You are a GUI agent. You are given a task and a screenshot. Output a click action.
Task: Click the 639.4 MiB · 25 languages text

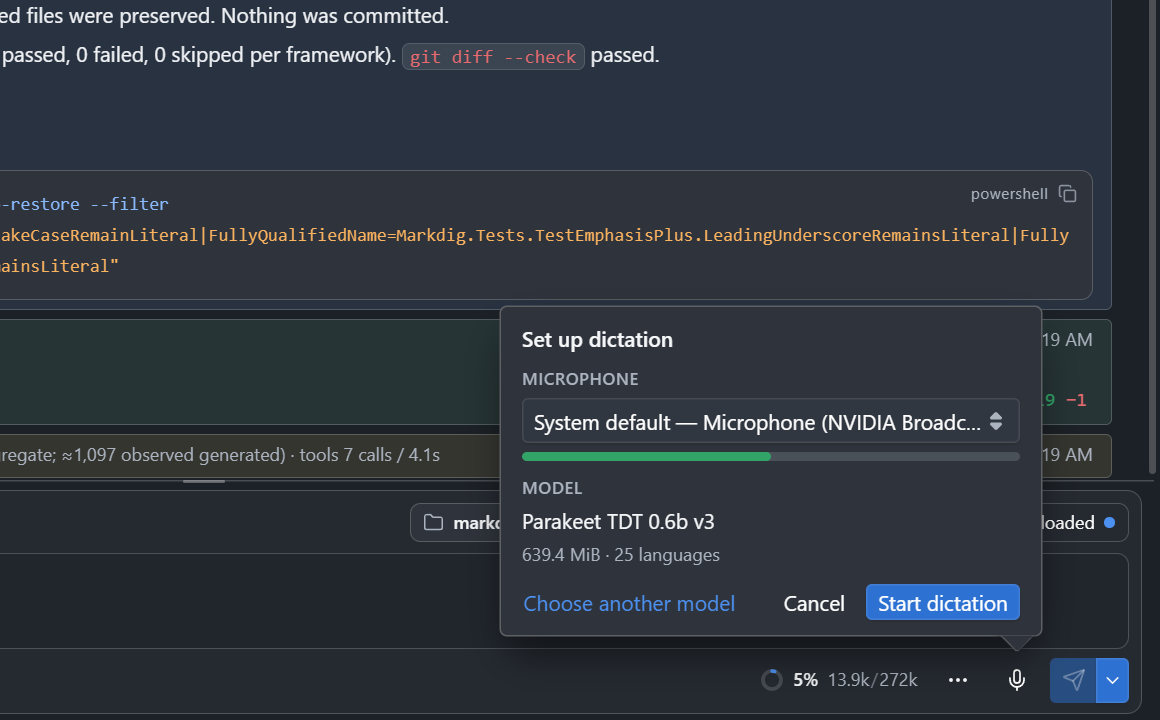(x=621, y=555)
